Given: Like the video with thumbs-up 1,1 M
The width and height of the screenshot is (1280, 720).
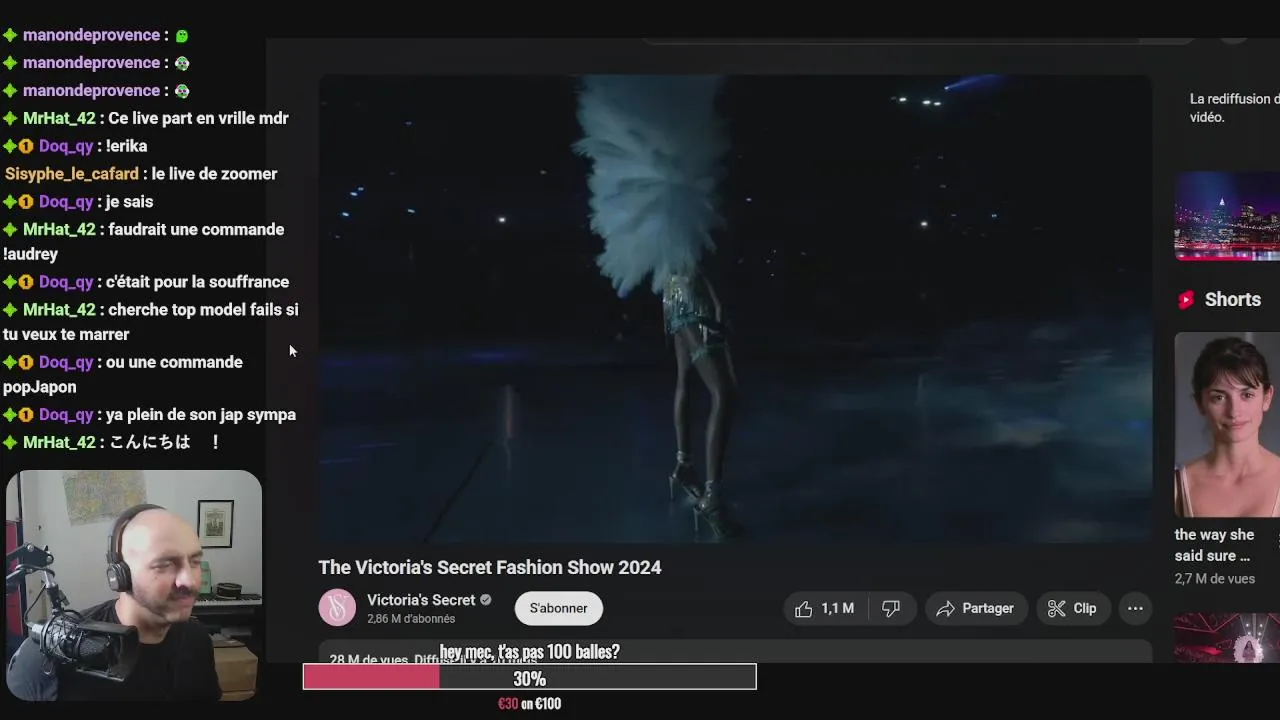Looking at the screenshot, I should tap(826, 608).
